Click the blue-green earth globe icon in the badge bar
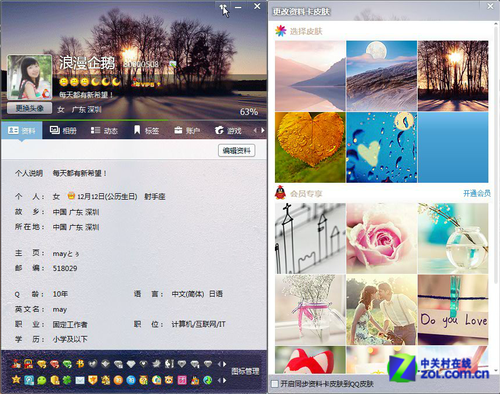Viewport: 500px width, 394px height. [208, 380]
